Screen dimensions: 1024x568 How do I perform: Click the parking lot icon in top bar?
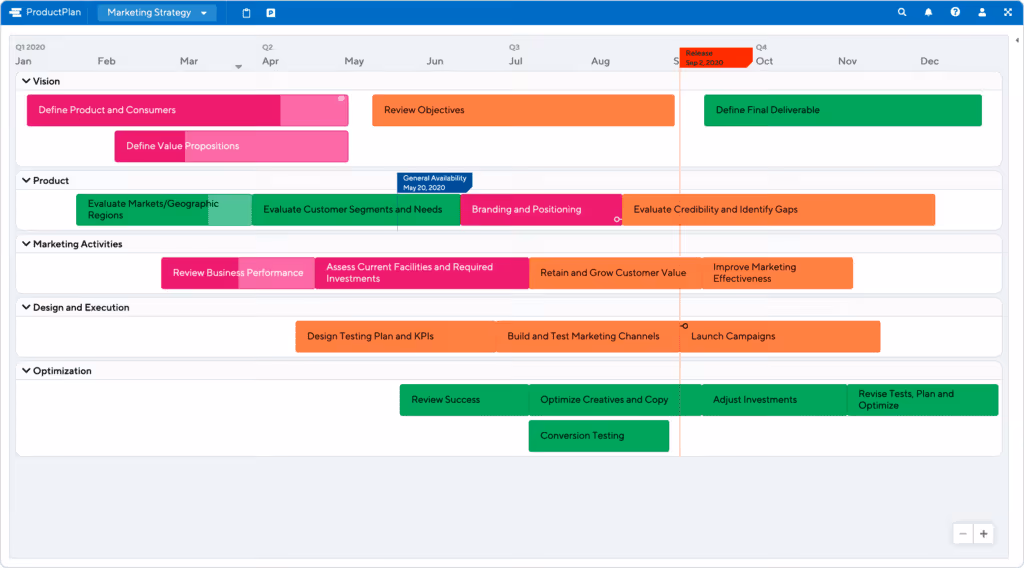coord(270,13)
